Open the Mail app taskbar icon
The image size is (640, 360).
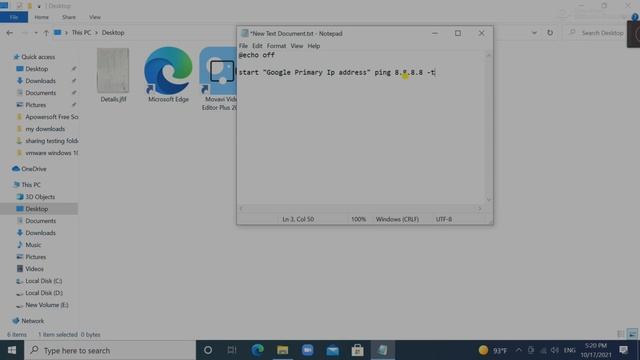[333, 350]
